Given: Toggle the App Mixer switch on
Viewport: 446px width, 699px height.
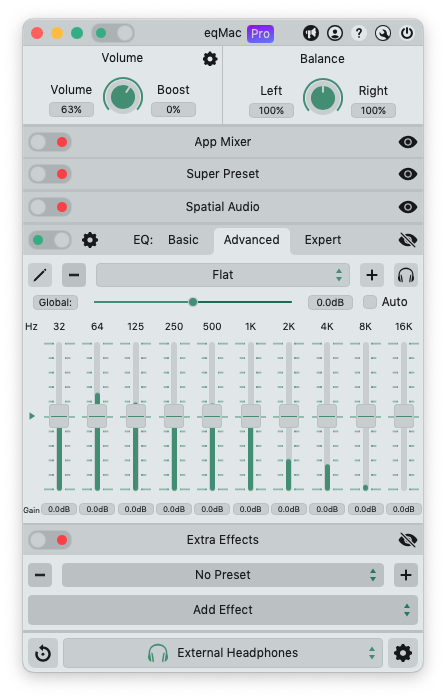Looking at the screenshot, I should (50, 142).
